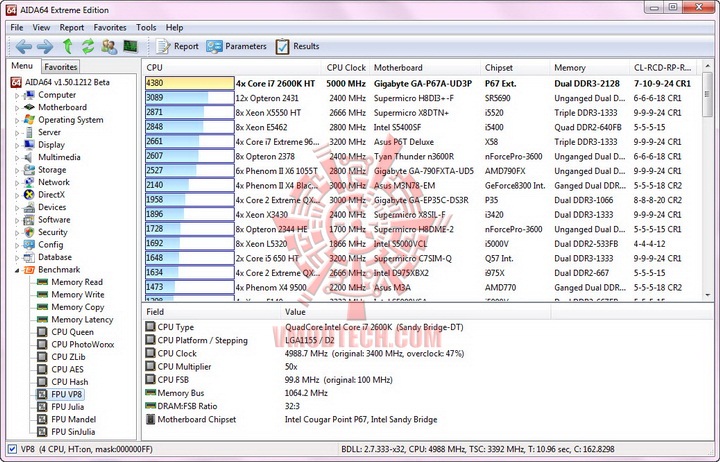Select the Config icon in the tree
This screenshot has width=720, height=462.
(x=29, y=245)
